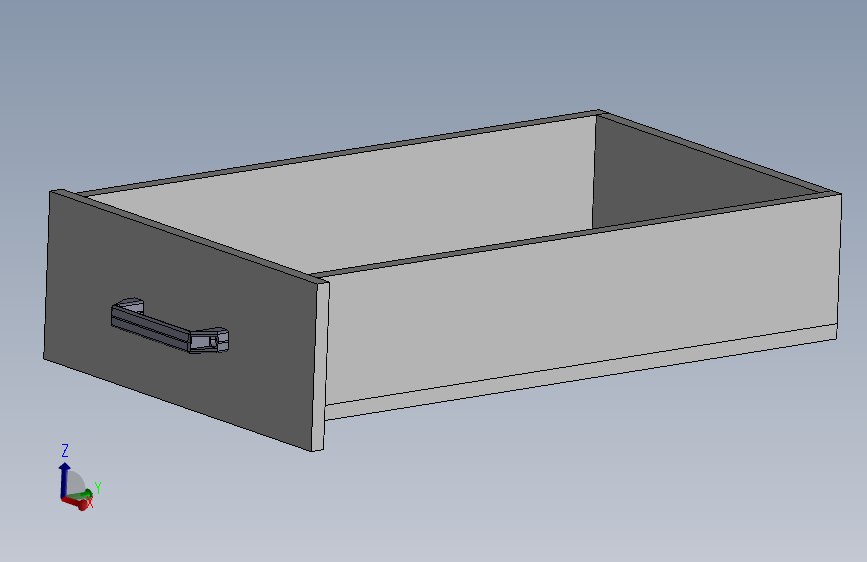Screen dimensions: 867x562
Task: Click the red X axis of the triad
Action: pos(76,502)
